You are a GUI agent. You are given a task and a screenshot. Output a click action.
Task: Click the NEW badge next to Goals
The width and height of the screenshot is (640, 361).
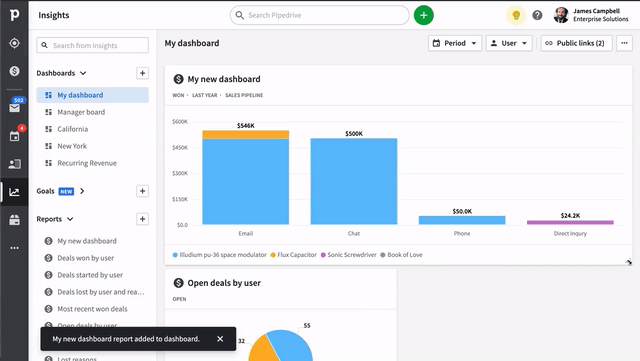(66, 191)
